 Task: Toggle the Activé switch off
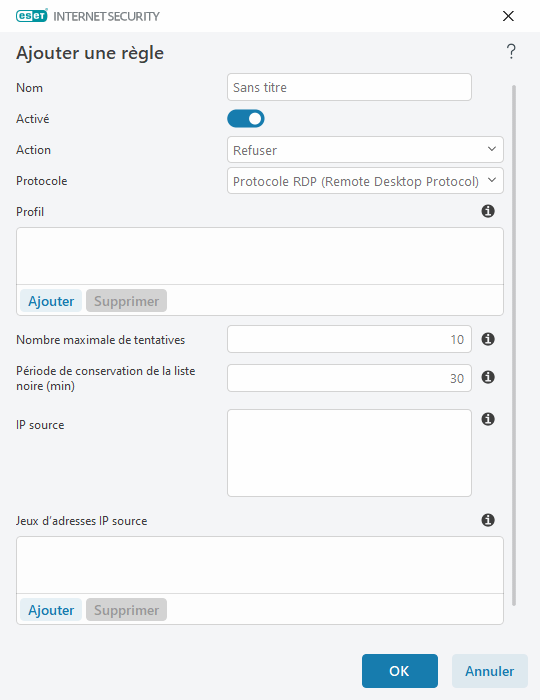coord(246,119)
